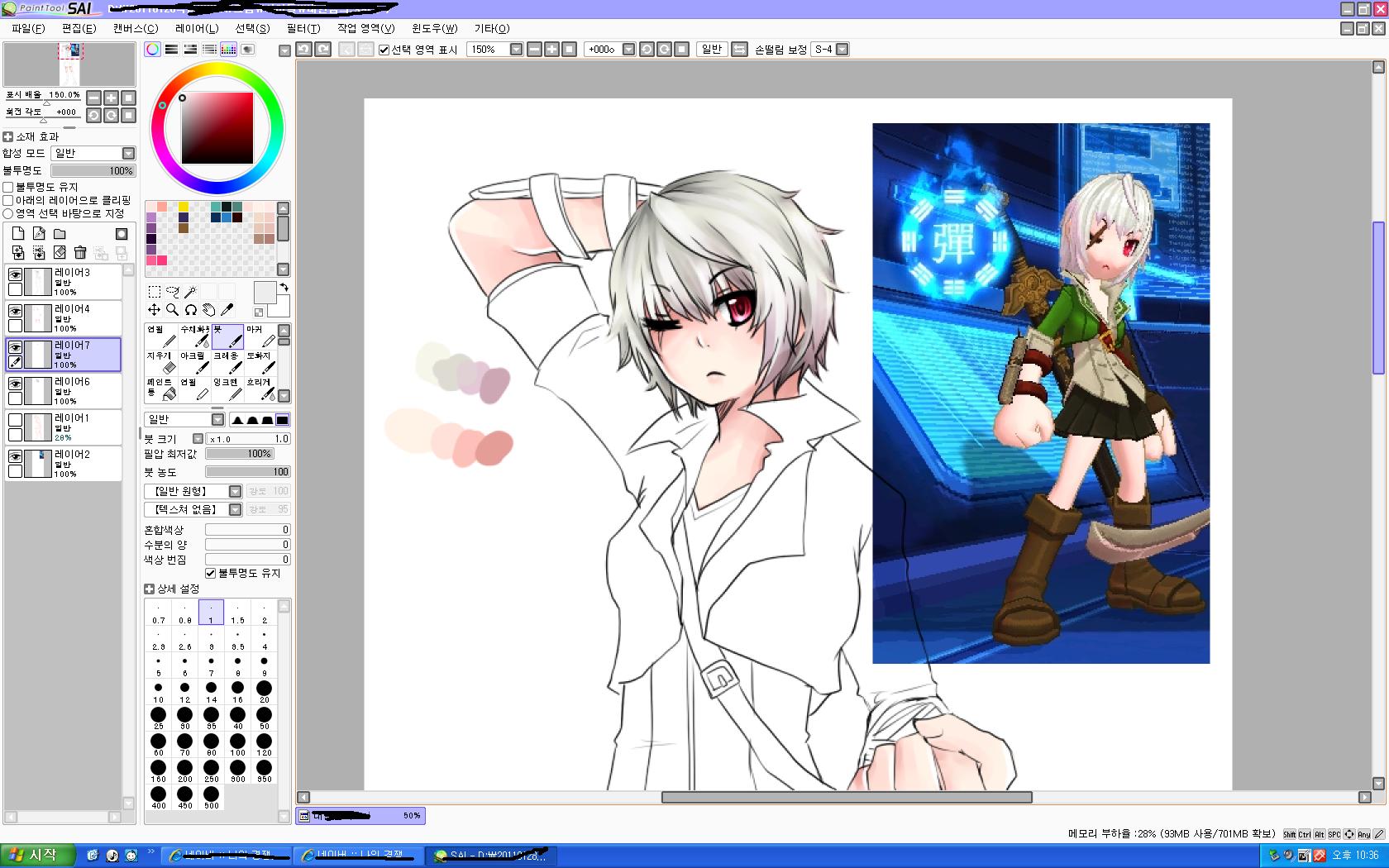Screen dimensions: 1389x868
Task: Select the rotate canvas tool
Action: click(191, 309)
